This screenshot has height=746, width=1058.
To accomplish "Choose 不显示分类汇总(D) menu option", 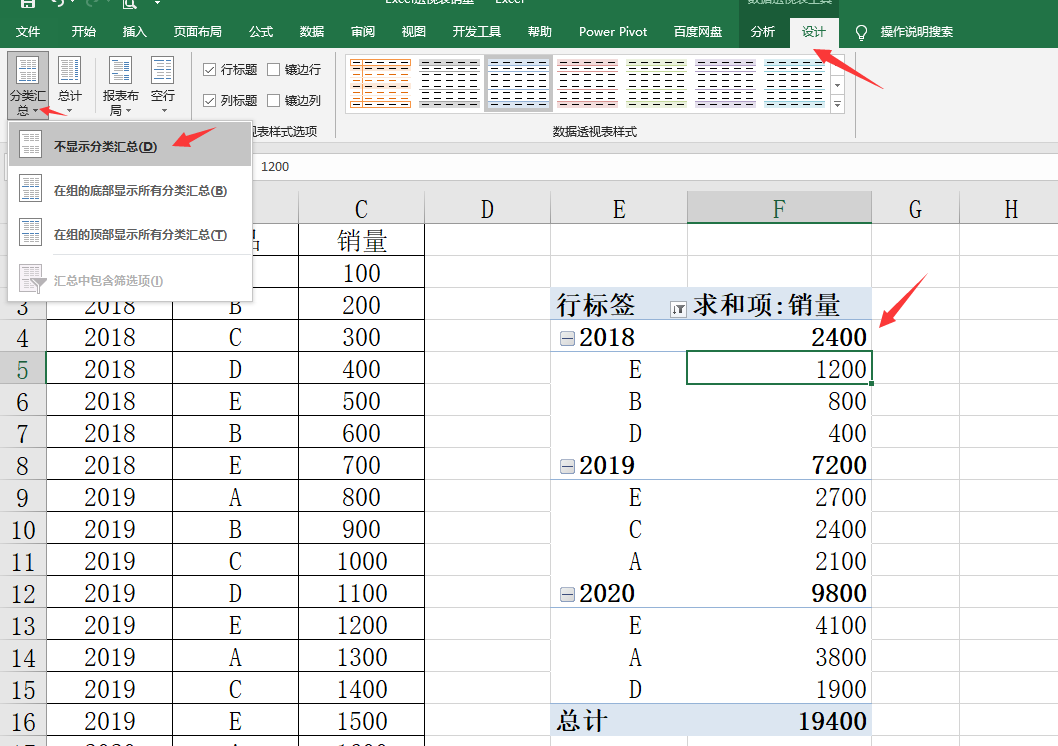I will (130, 146).
